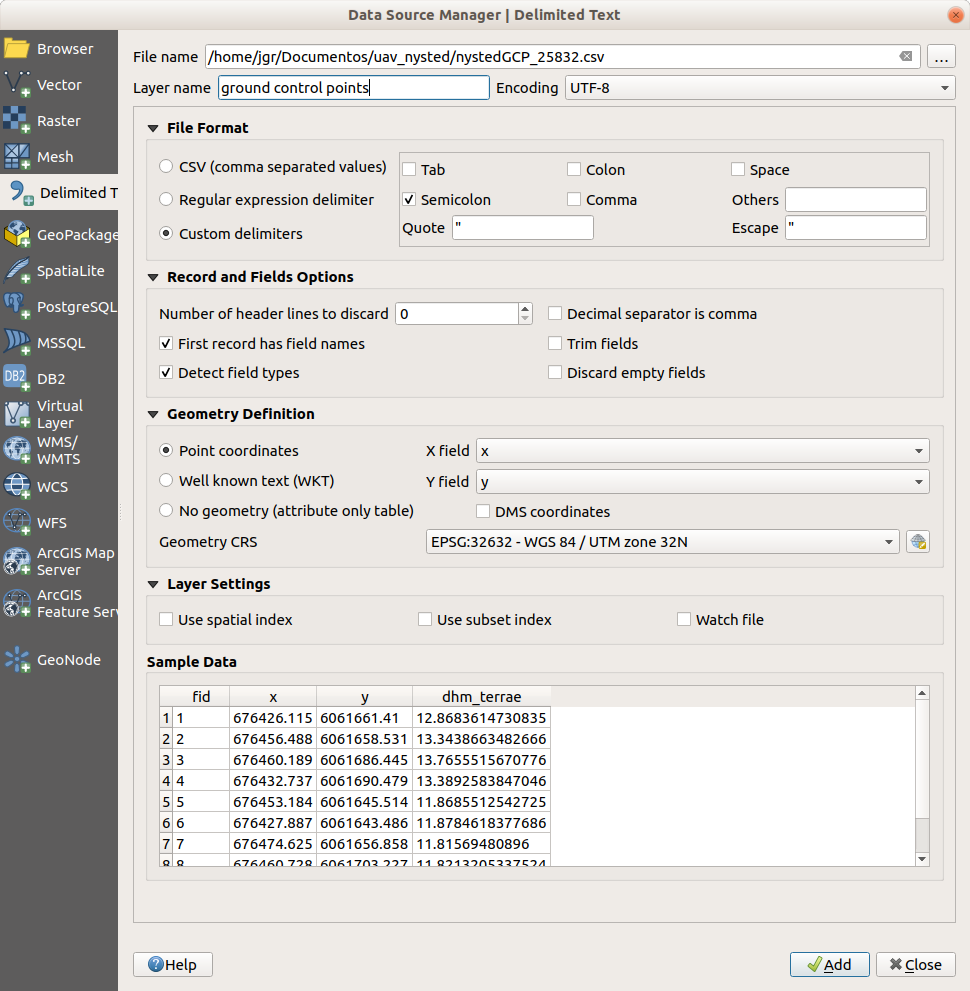The width and height of the screenshot is (970, 991).
Task: Open the Browser source icon
Action: tap(17, 49)
